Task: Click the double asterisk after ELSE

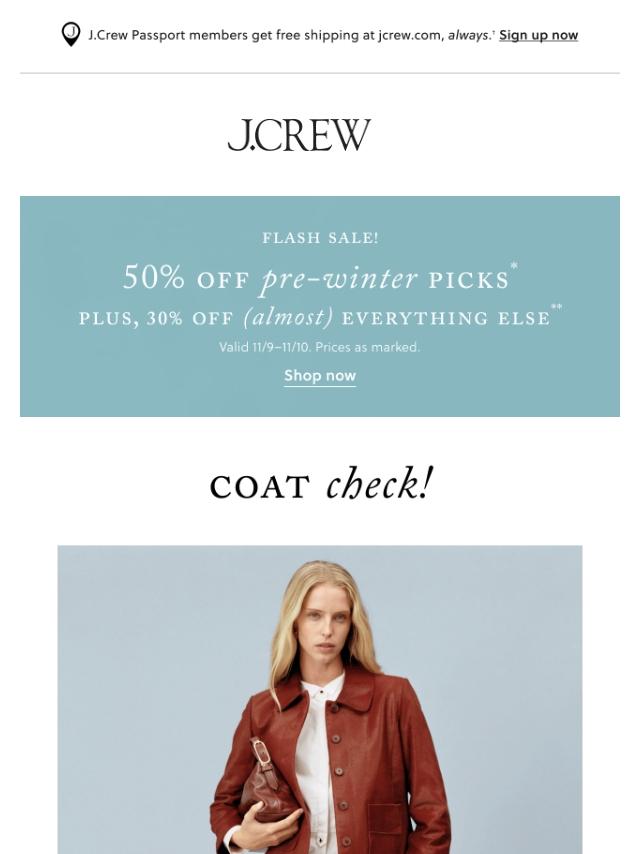Action: click(x=556, y=308)
